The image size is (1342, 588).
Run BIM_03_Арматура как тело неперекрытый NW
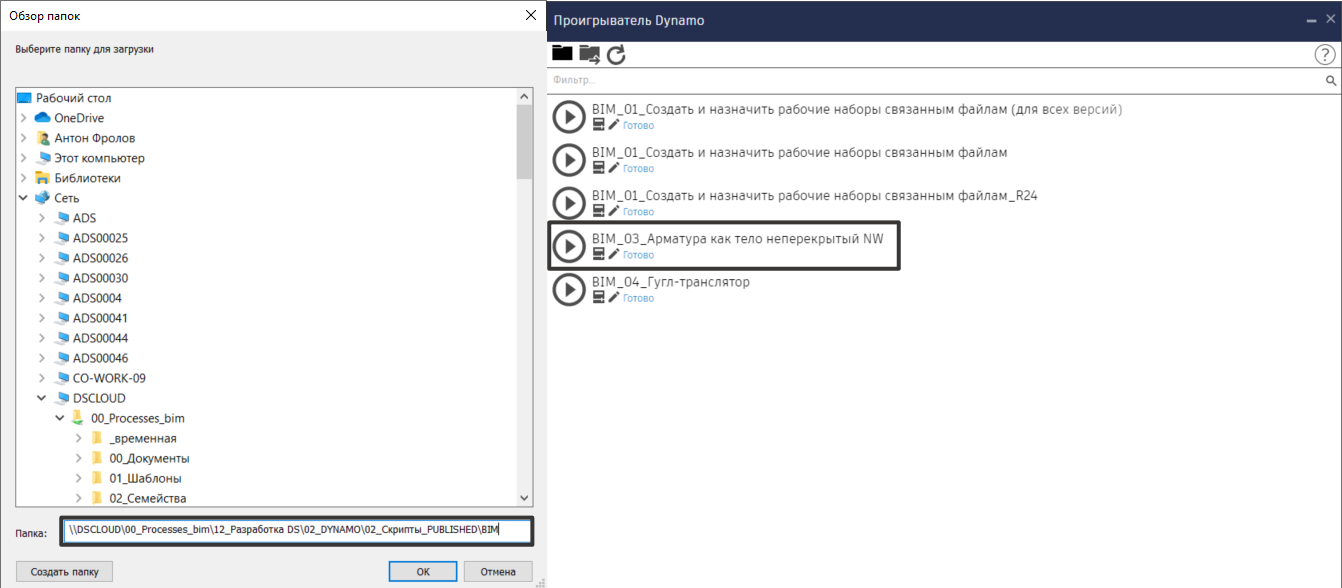coord(569,246)
